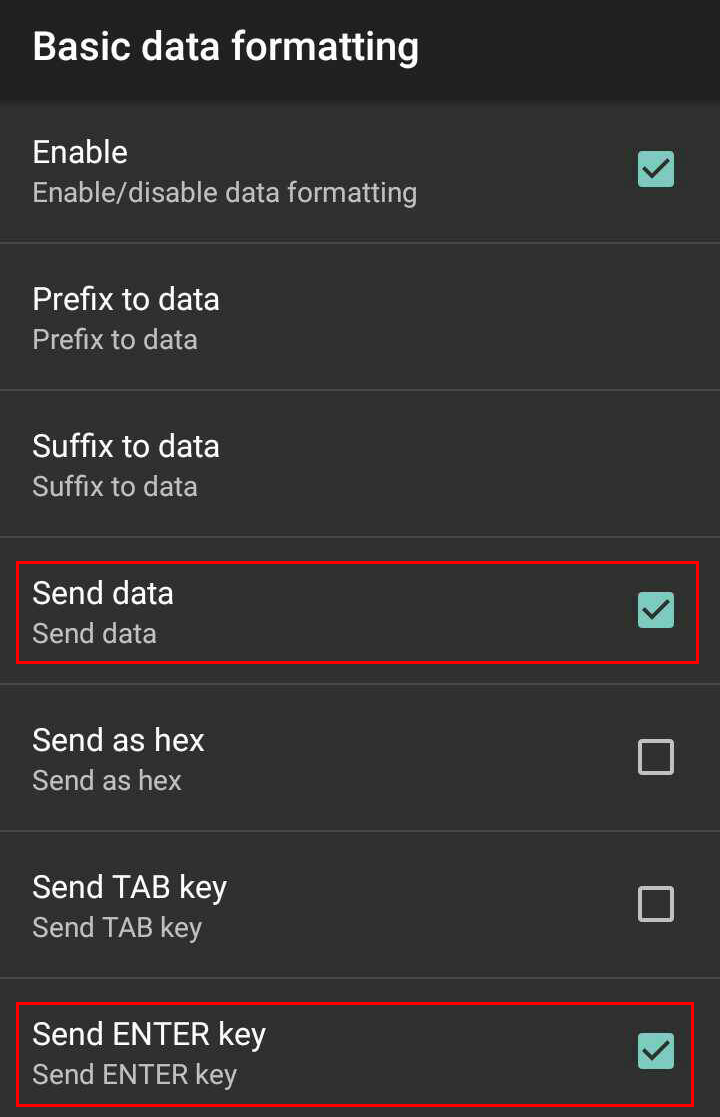This screenshot has width=720, height=1117.
Task: Click the Basic data formatting header title
Action: [225, 47]
